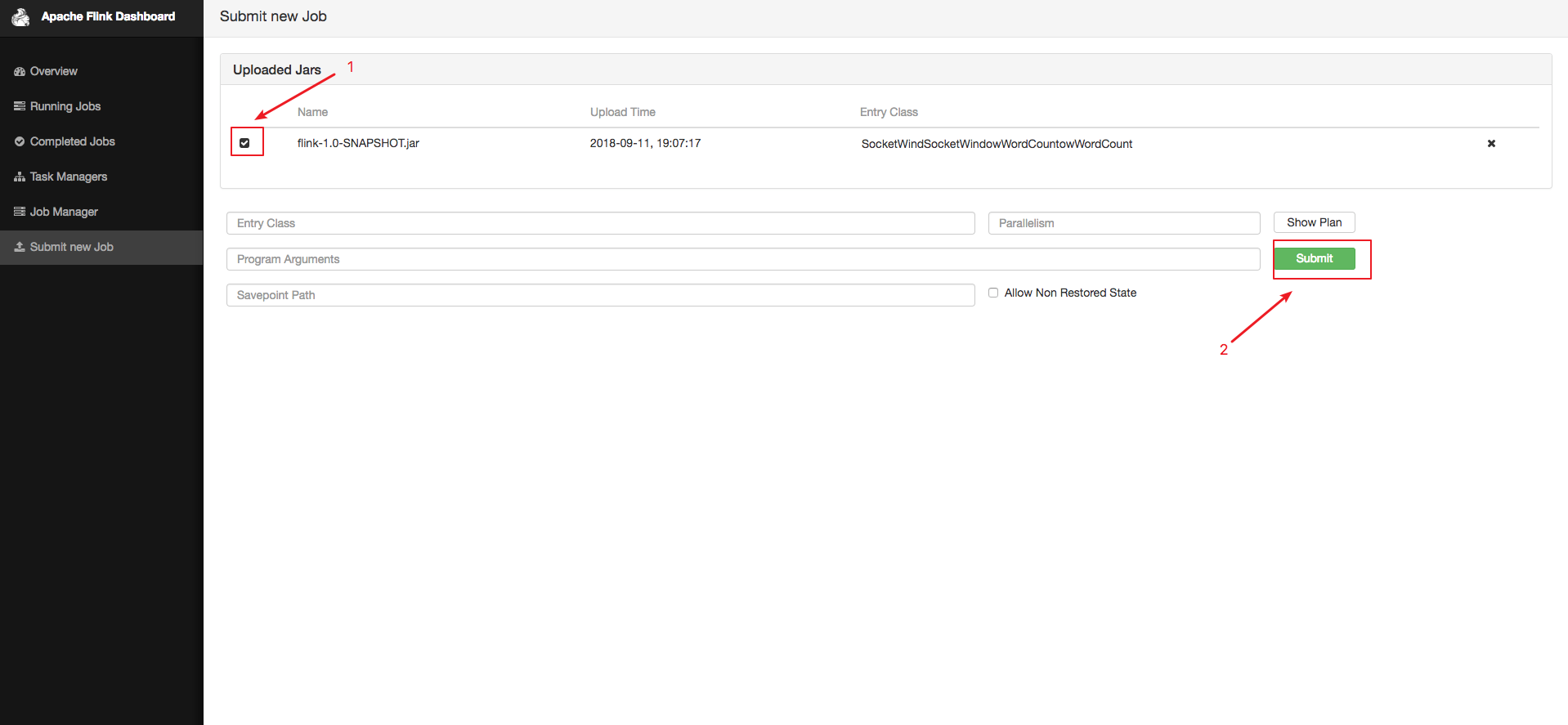Click the Task Managers sitemap icon
This screenshot has width=1568, height=725.
tap(20, 177)
